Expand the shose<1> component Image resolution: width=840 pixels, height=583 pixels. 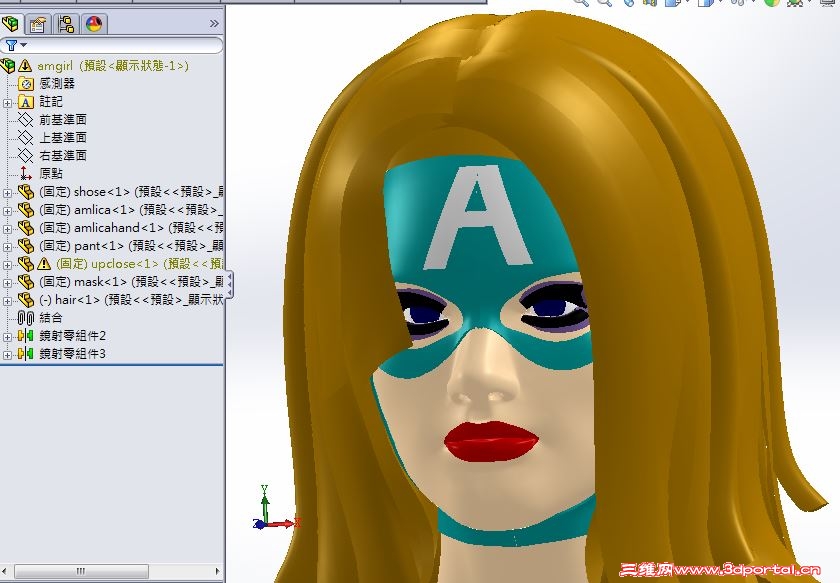7,192
